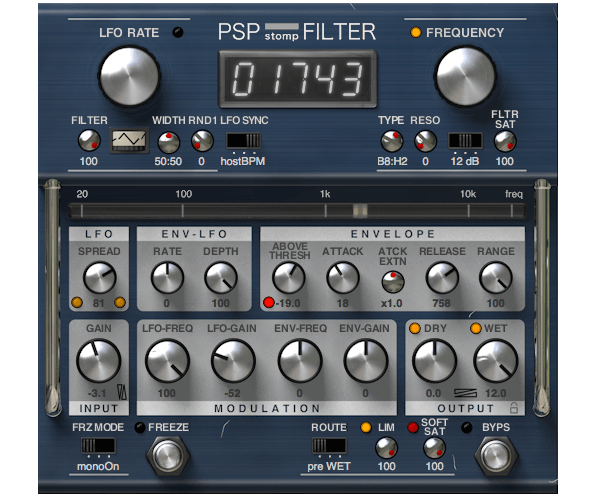597x497 pixels.
Task: Click the ATCK EXTN small knob
Action: (x=393, y=282)
